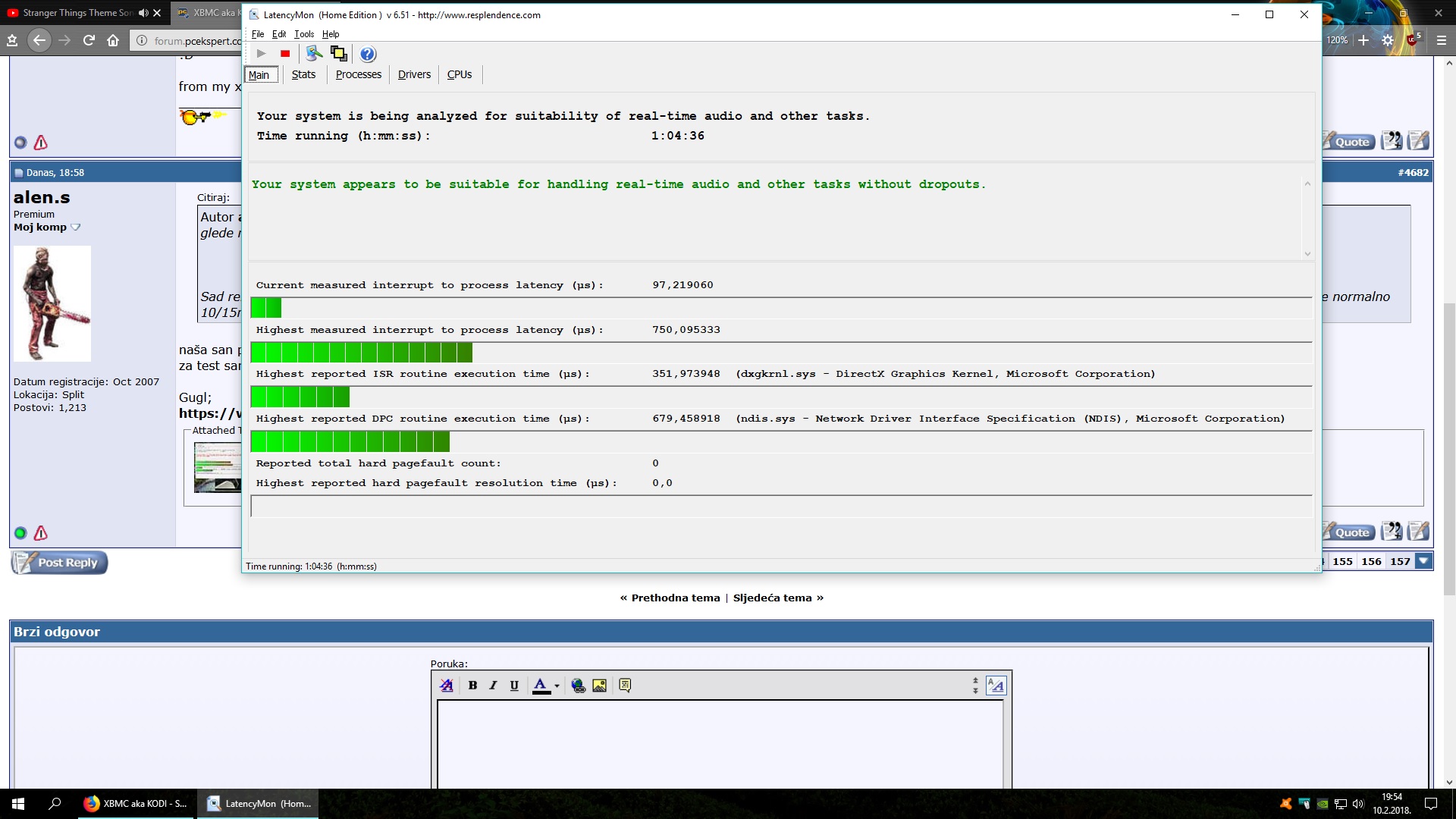Open the Tools menu in LatencyMon

coord(304,34)
